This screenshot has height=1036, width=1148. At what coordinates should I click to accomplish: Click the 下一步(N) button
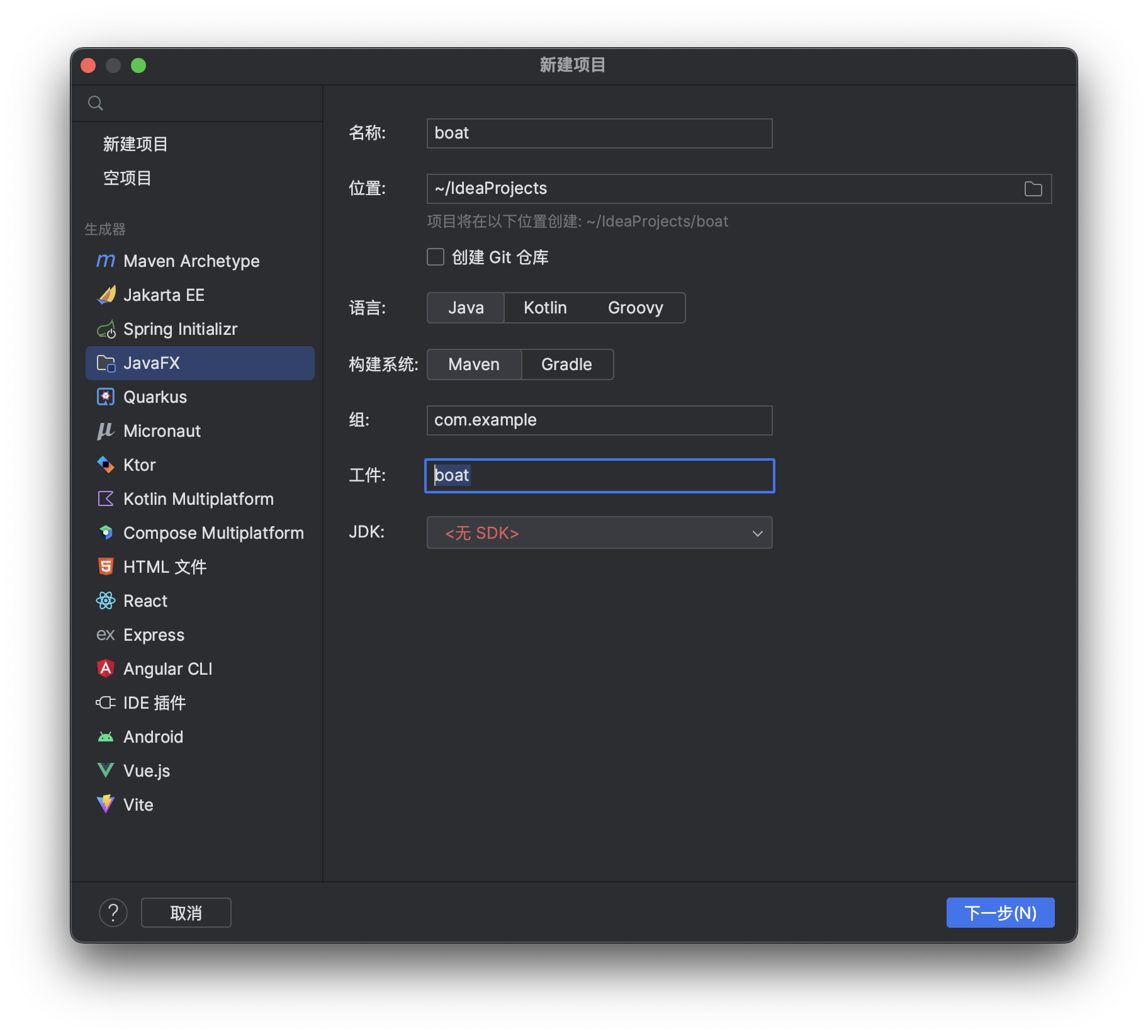[1000, 912]
